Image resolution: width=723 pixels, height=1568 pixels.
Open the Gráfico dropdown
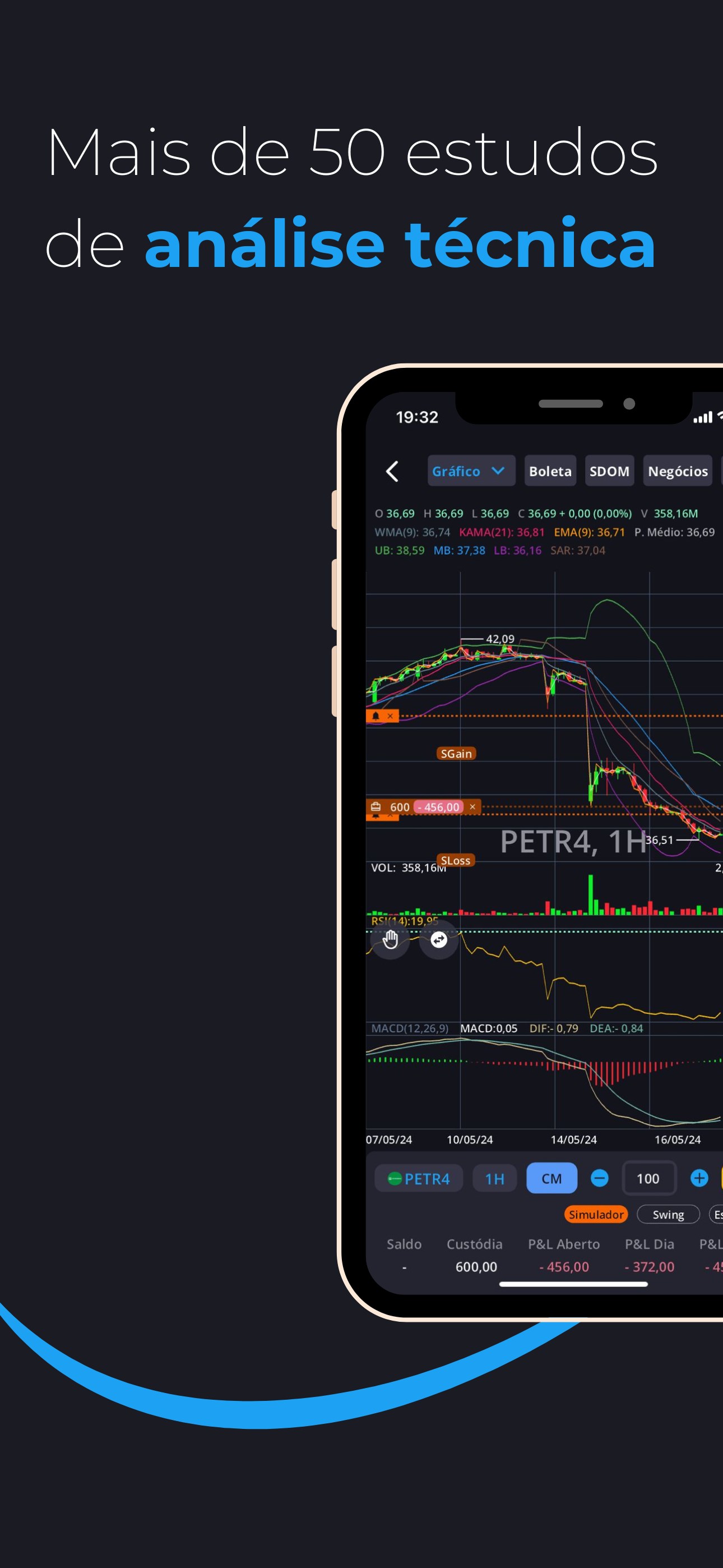pyautogui.click(x=471, y=471)
